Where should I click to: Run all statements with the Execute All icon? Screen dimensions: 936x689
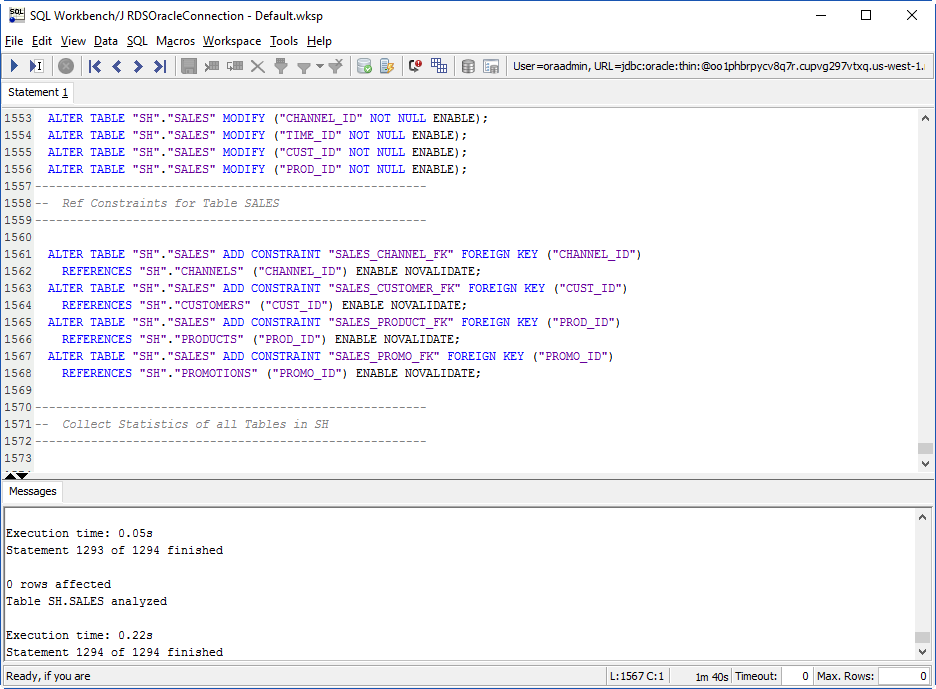tap(13, 66)
